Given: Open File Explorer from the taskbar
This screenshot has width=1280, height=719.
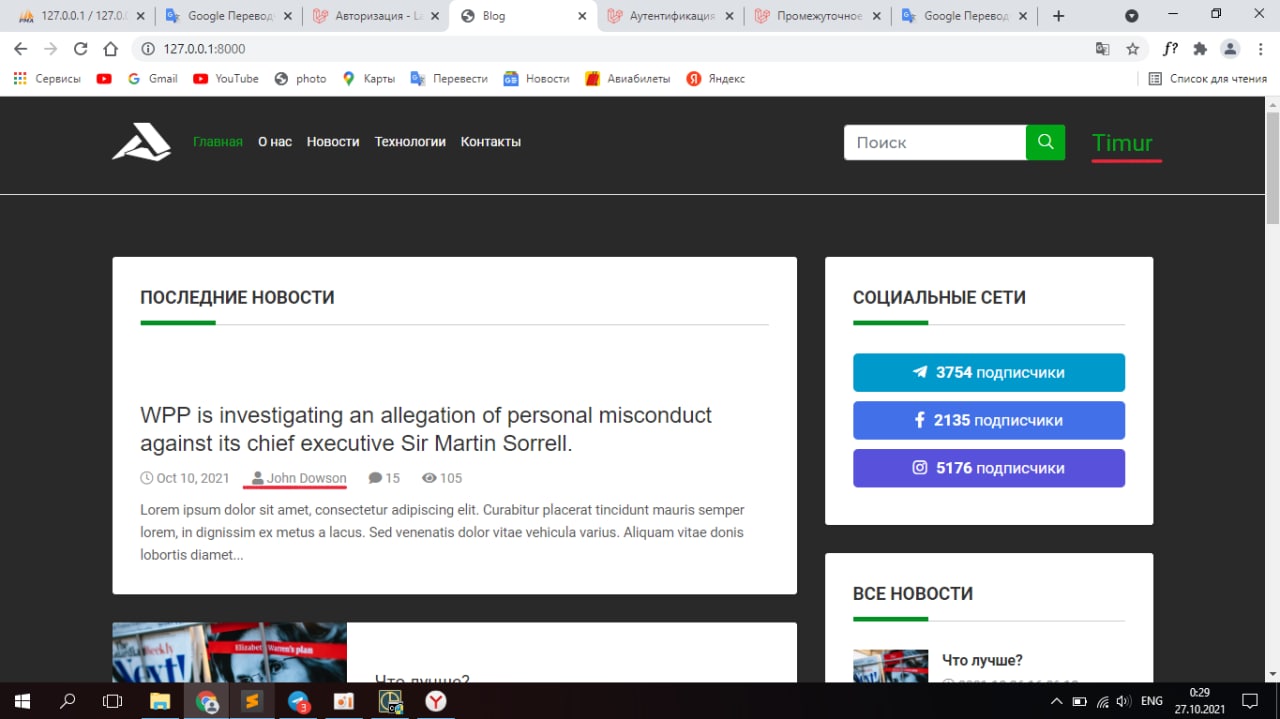Looking at the screenshot, I should (x=160, y=701).
